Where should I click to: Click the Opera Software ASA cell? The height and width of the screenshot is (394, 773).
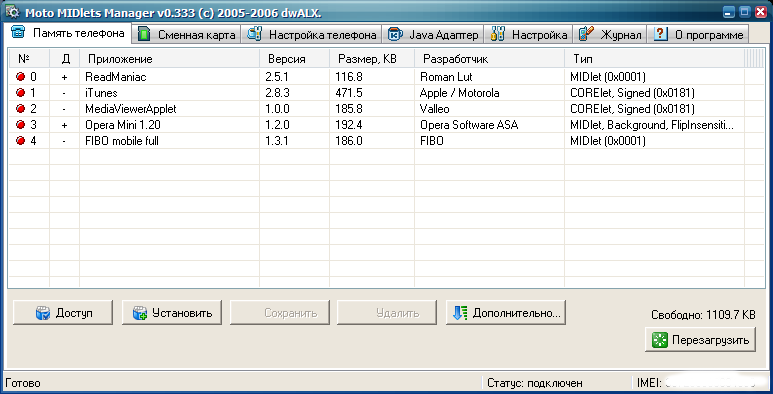click(x=469, y=125)
